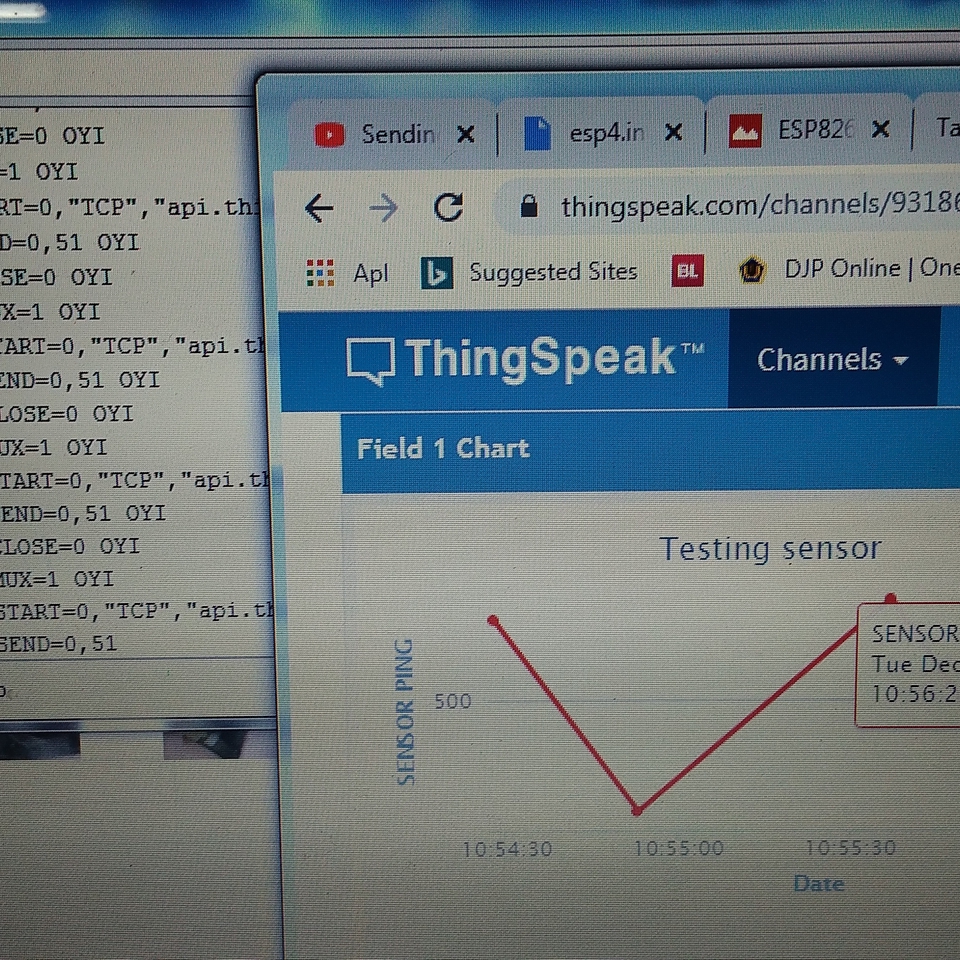This screenshot has height=960, width=960.
Task: Click the SENSOR PING axis title
Action: click(x=405, y=711)
